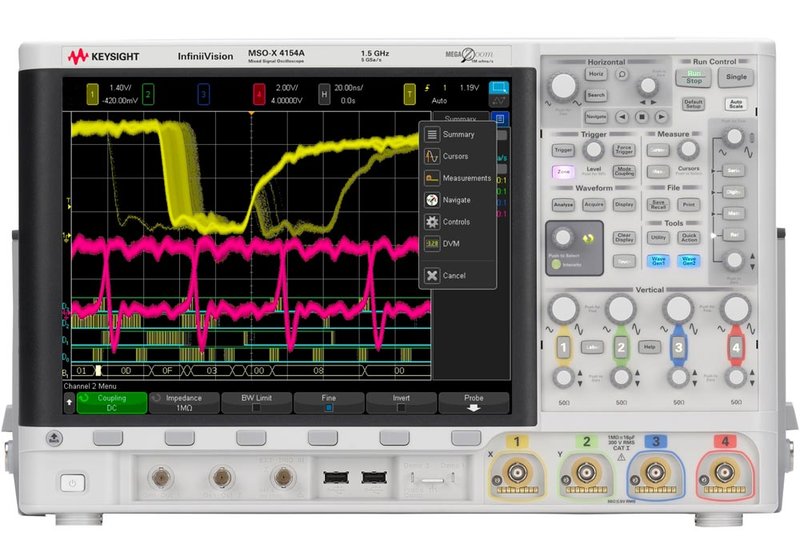
Task: Push the power button on the front panel
Action: click(72, 483)
